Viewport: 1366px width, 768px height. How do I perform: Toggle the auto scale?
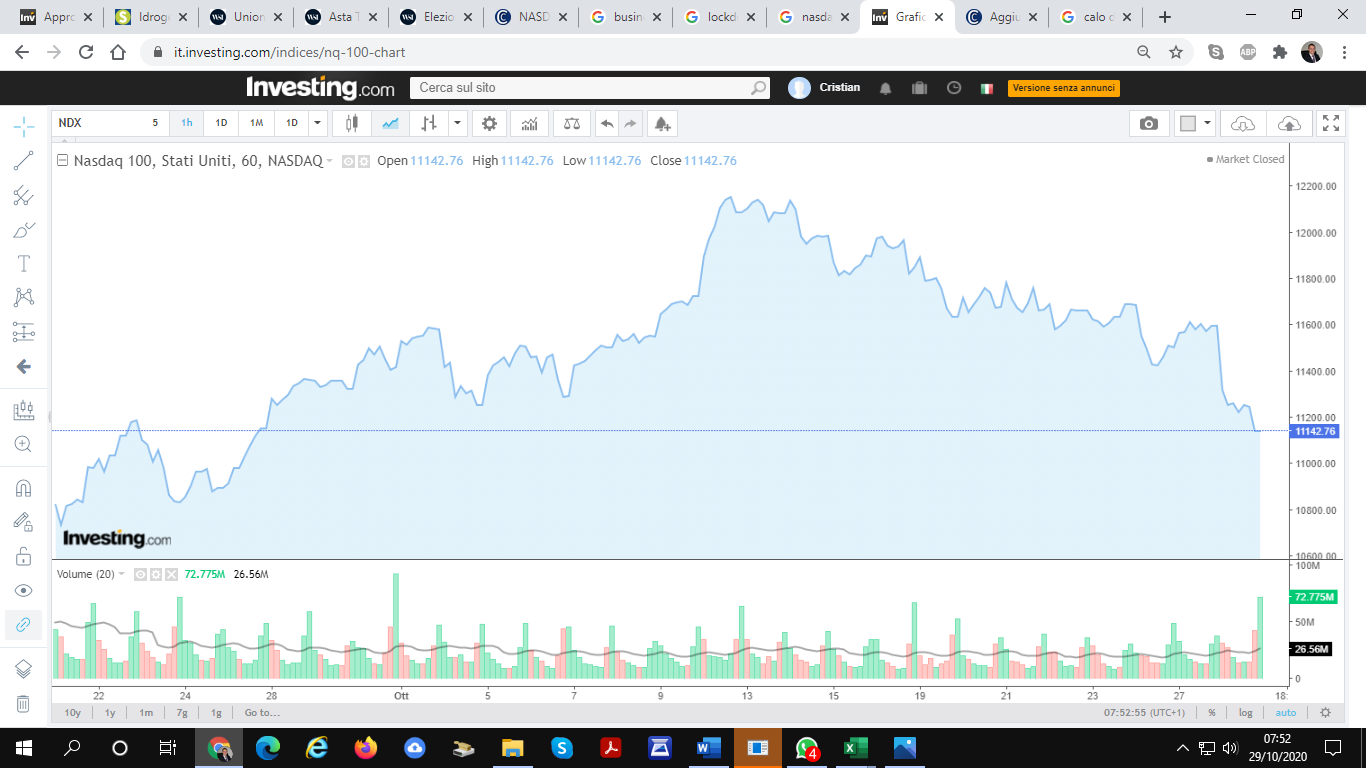click(x=1285, y=713)
